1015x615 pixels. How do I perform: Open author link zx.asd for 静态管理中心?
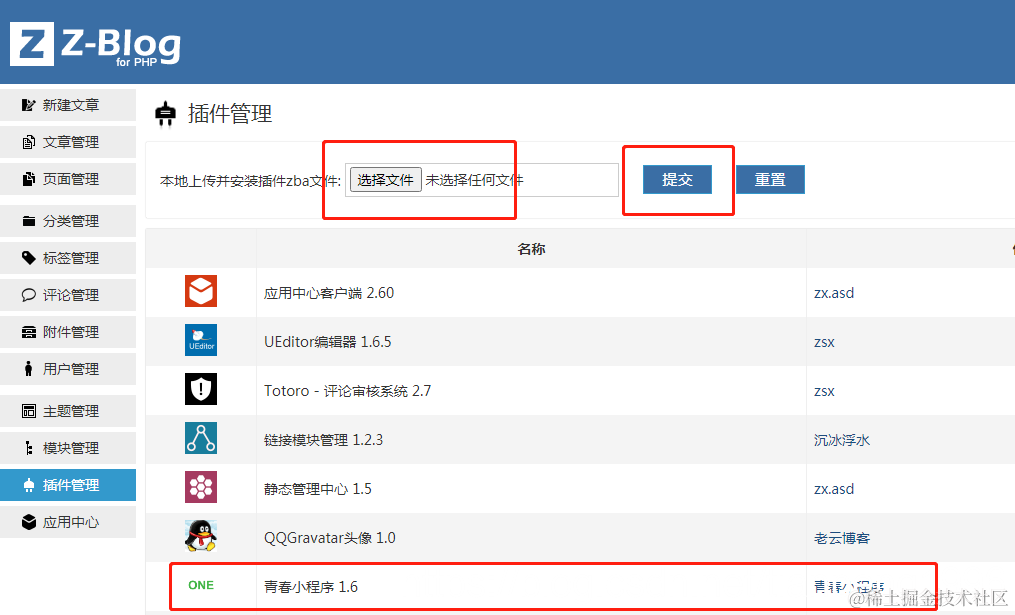tap(834, 489)
